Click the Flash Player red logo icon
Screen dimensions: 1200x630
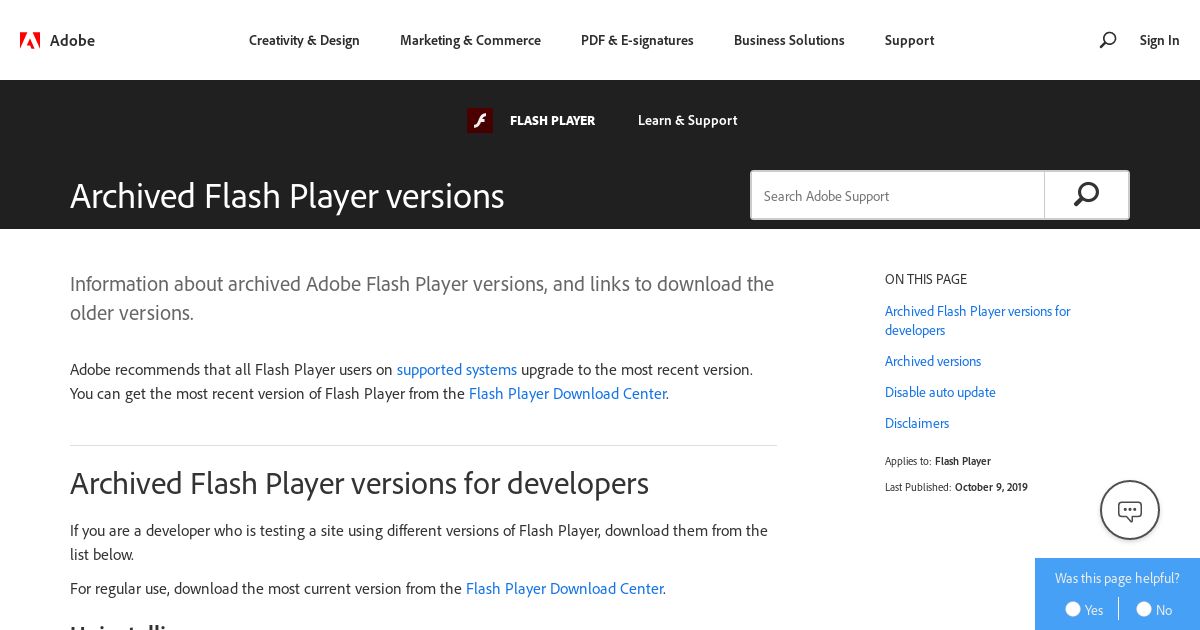480,121
